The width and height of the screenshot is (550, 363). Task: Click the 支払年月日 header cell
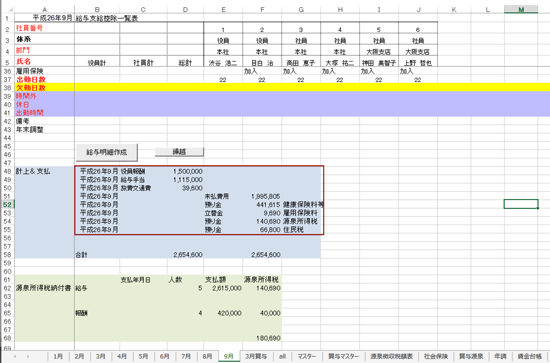(143, 280)
